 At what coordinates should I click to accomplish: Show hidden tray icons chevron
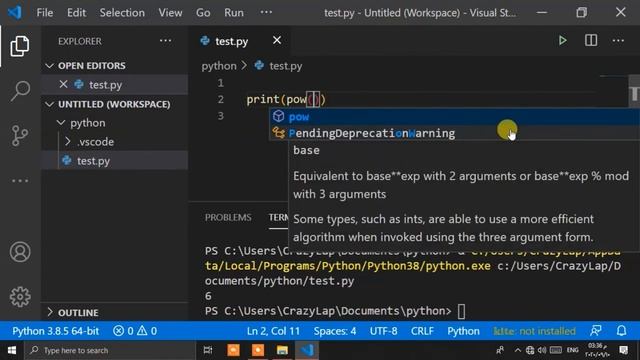[518, 350]
